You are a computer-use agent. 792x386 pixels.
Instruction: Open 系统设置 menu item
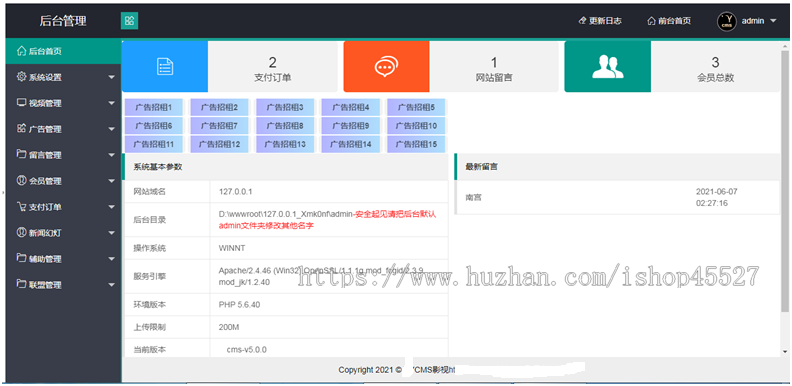[x=63, y=77]
